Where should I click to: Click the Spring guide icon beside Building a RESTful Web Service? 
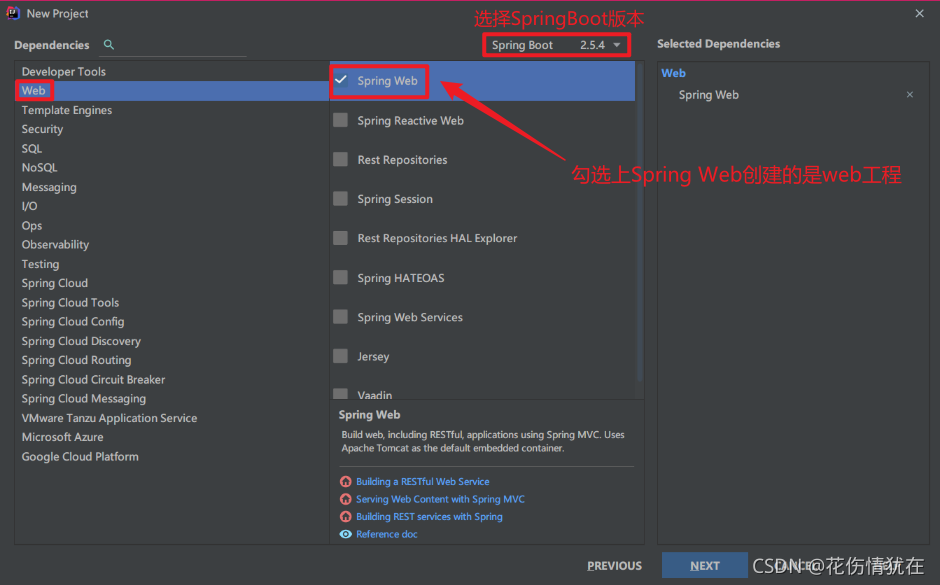click(x=345, y=481)
